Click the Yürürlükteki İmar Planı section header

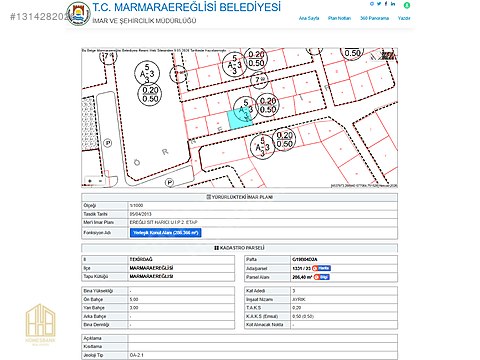[239, 197]
